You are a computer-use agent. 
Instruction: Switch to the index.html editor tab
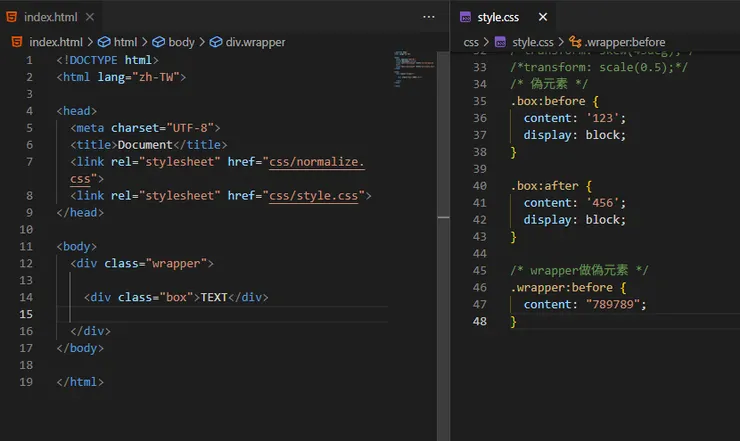pos(51,17)
